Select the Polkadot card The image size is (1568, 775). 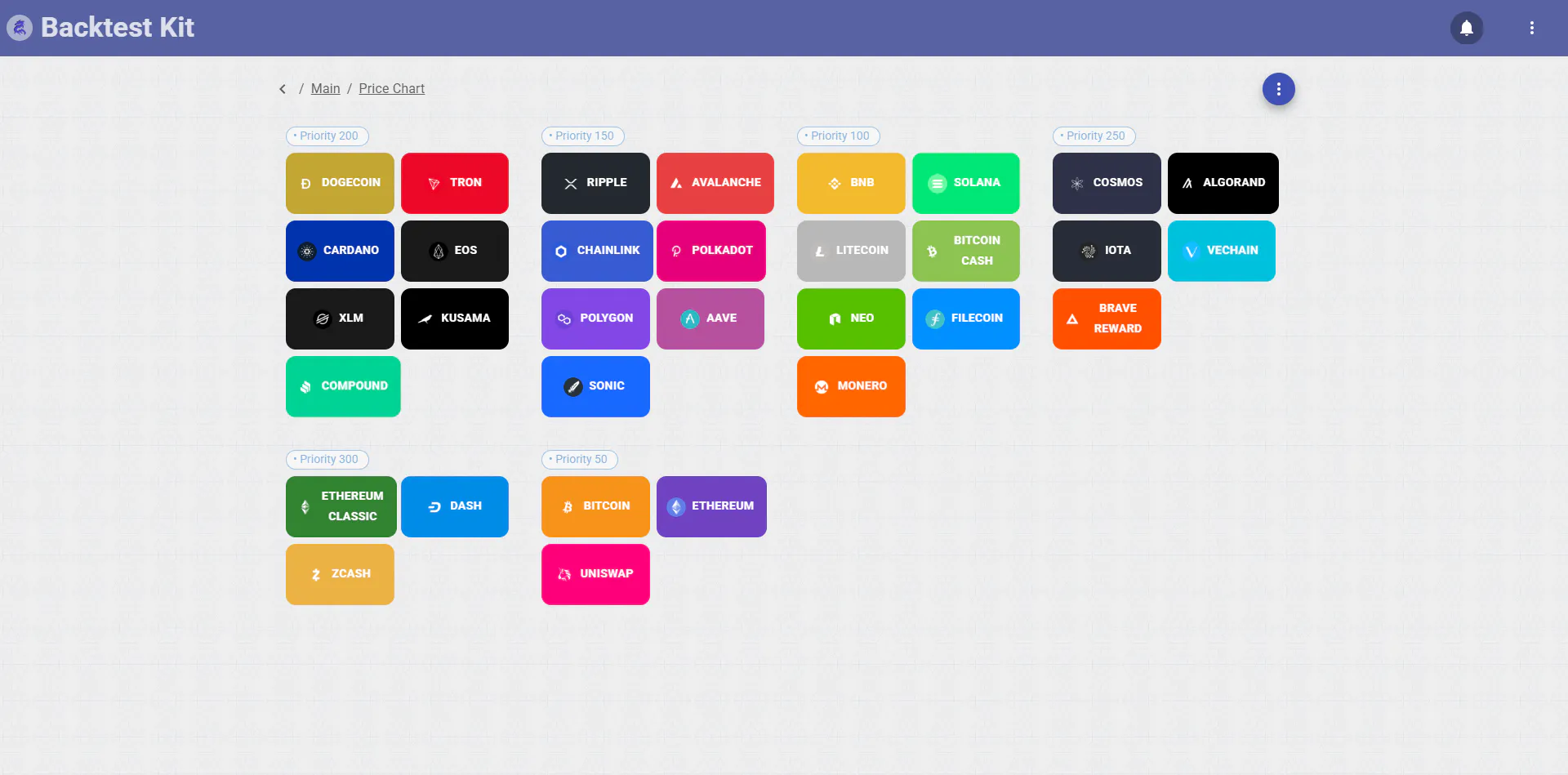point(711,251)
